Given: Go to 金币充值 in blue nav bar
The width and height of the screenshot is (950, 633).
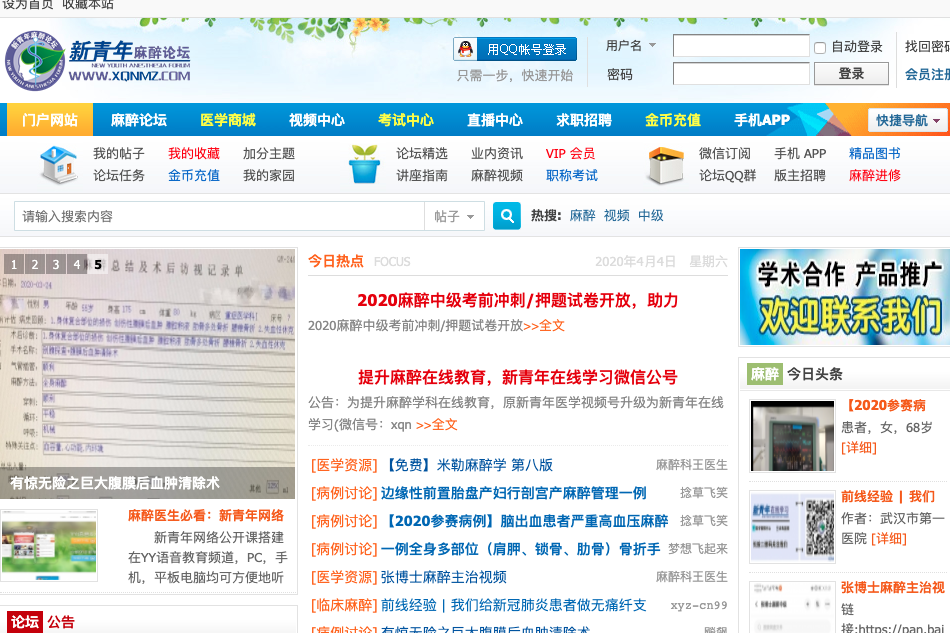Looking at the screenshot, I should 673,120.
